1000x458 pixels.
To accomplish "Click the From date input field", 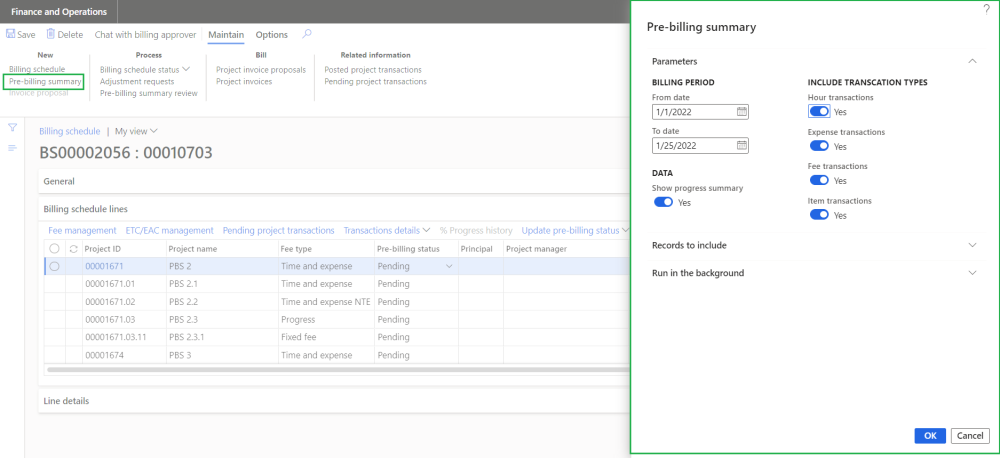I will 692,112.
